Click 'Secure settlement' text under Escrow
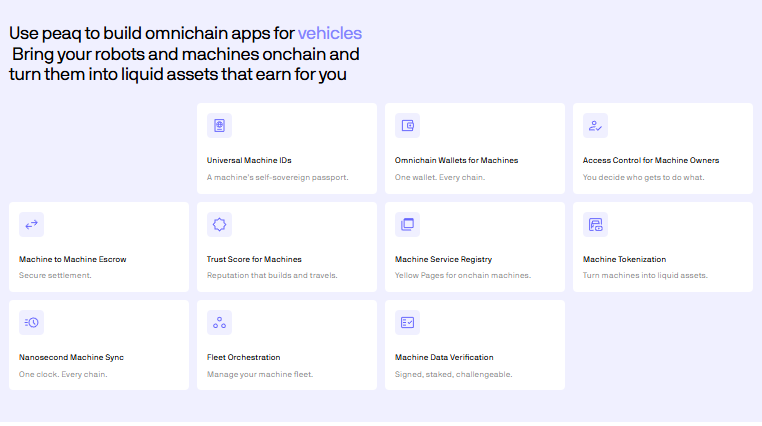The height and width of the screenshot is (426, 762). pyautogui.click(x=55, y=275)
